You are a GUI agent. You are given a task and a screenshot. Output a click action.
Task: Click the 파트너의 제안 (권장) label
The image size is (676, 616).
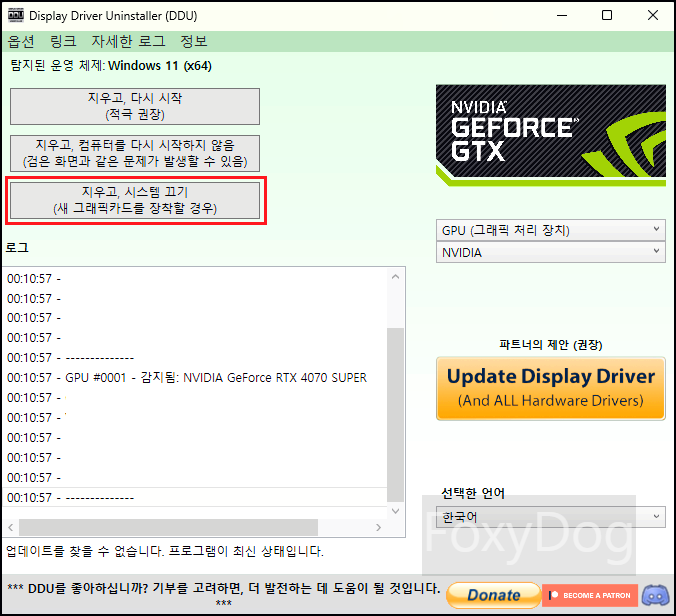[551, 345]
